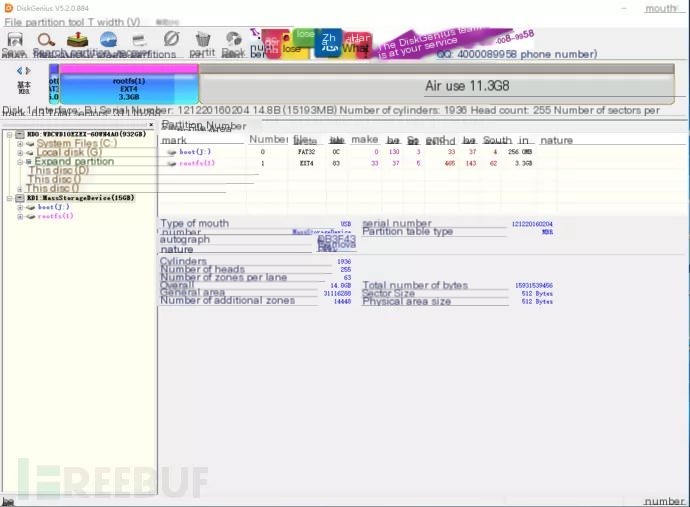
Task: Click the blue globe quick partition icon
Action: tap(108, 40)
